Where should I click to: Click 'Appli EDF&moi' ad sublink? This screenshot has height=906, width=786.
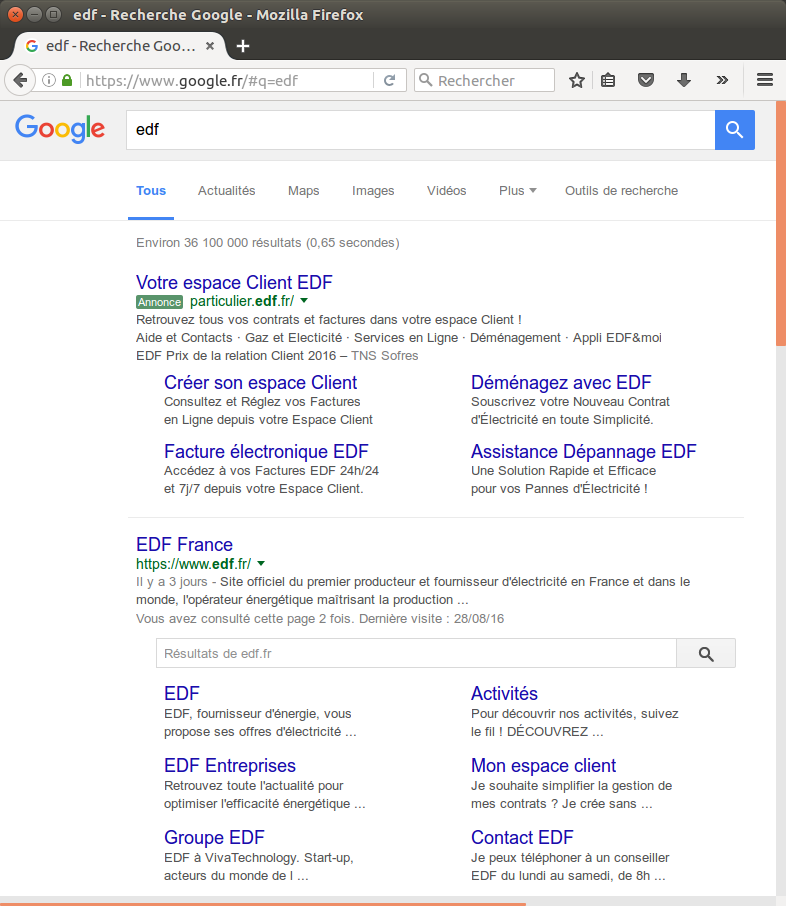[617, 337]
